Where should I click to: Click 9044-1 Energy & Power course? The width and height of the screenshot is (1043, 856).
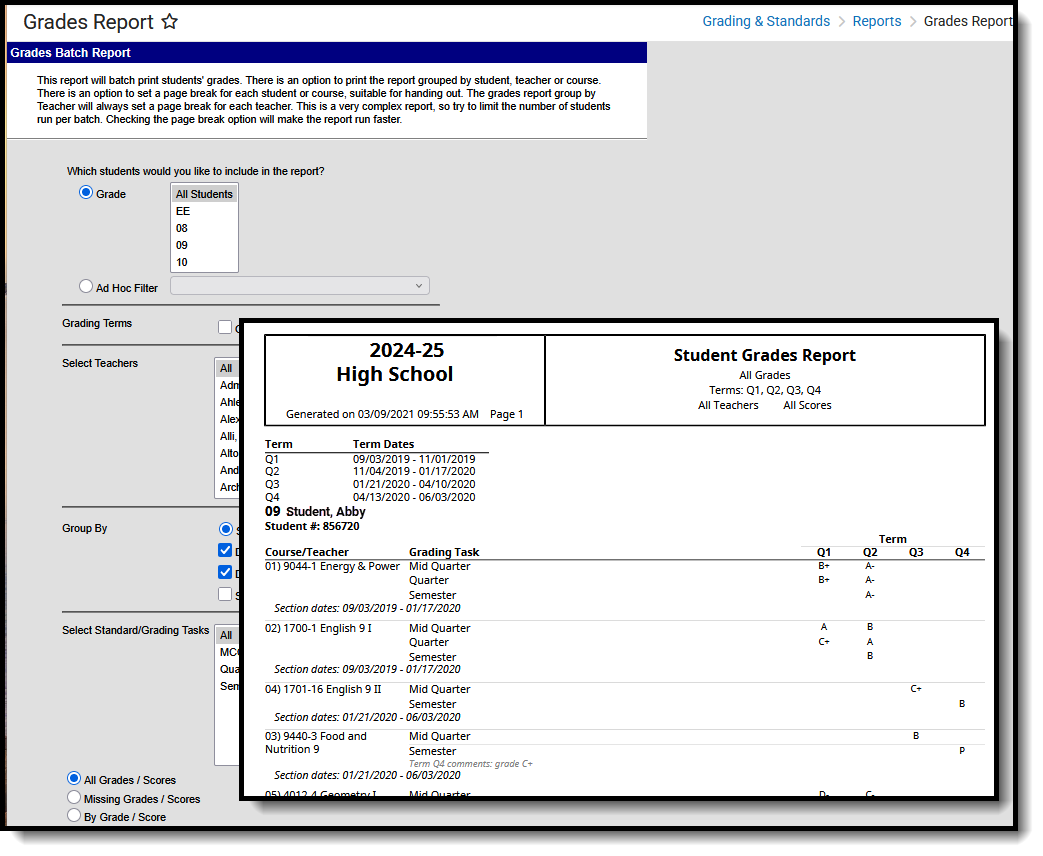[333, 567]
